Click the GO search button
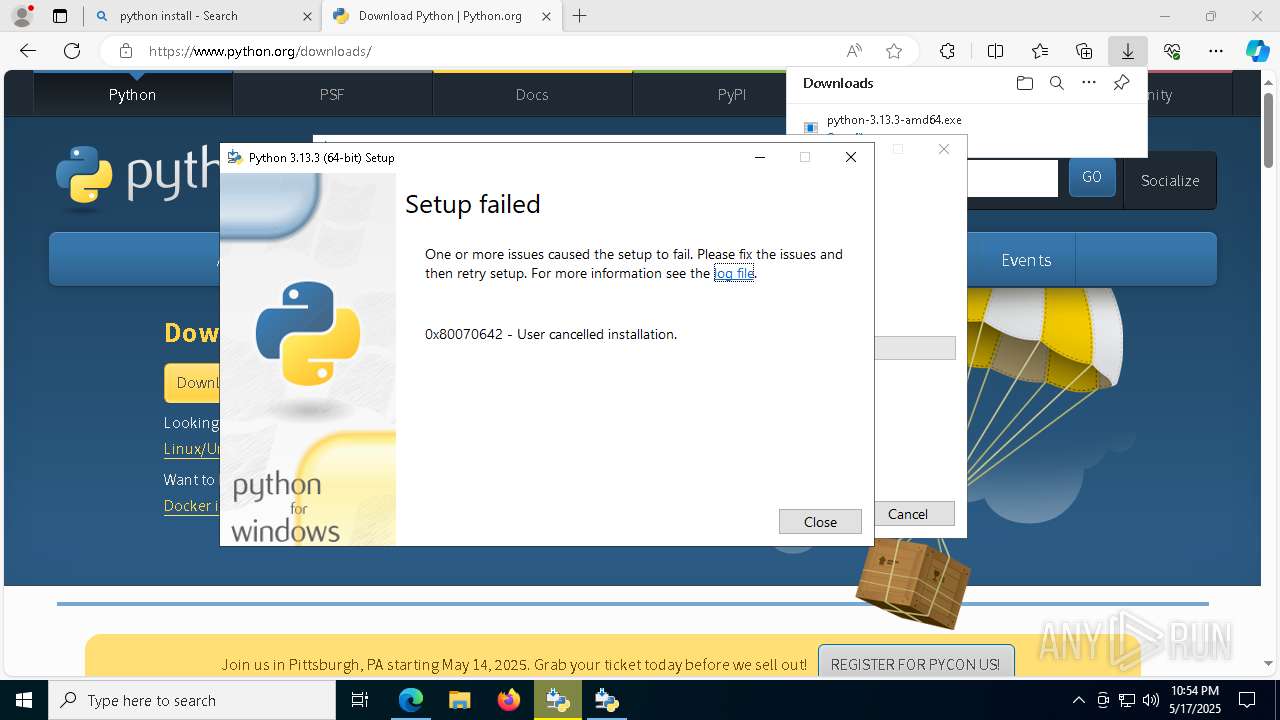The height and width of the screenshot is (720, 1280). pos(1092,177)
